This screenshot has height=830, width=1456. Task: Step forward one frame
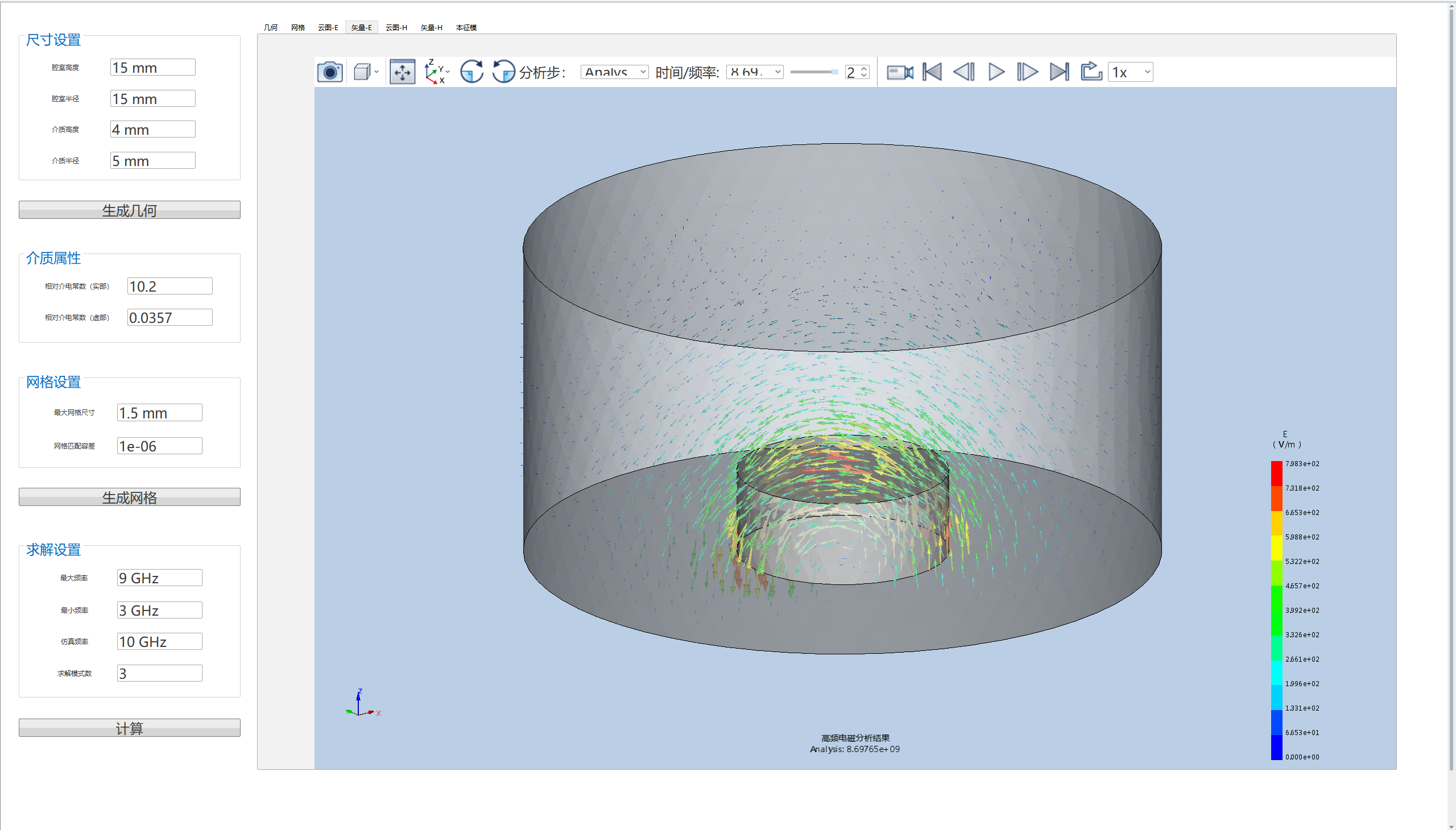click(x=1027, y=72)
